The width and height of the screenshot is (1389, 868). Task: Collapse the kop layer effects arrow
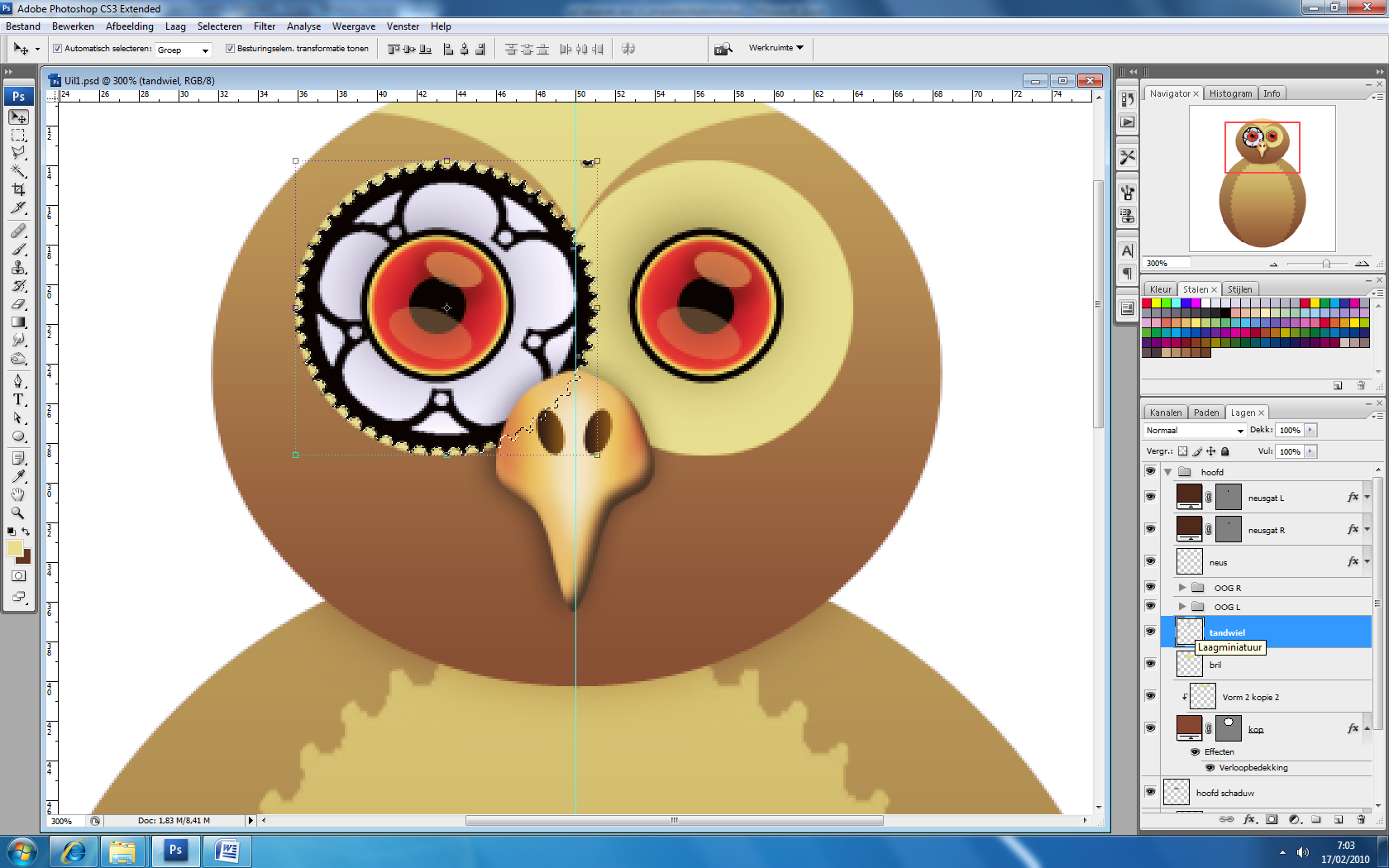1367,728
